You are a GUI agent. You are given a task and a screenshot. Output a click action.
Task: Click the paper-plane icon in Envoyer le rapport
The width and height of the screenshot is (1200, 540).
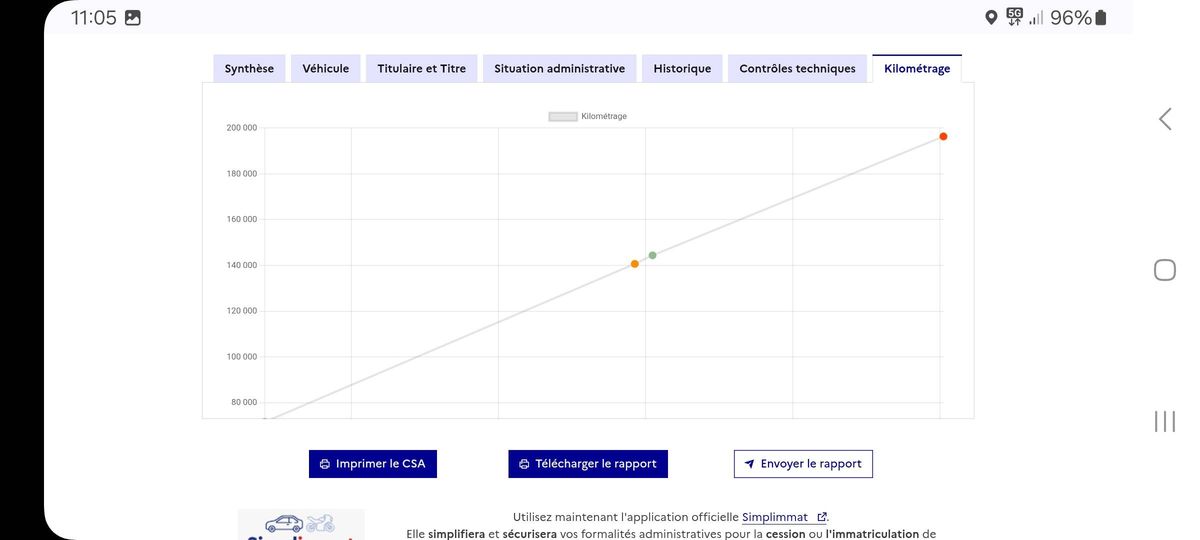pos(749,464)
